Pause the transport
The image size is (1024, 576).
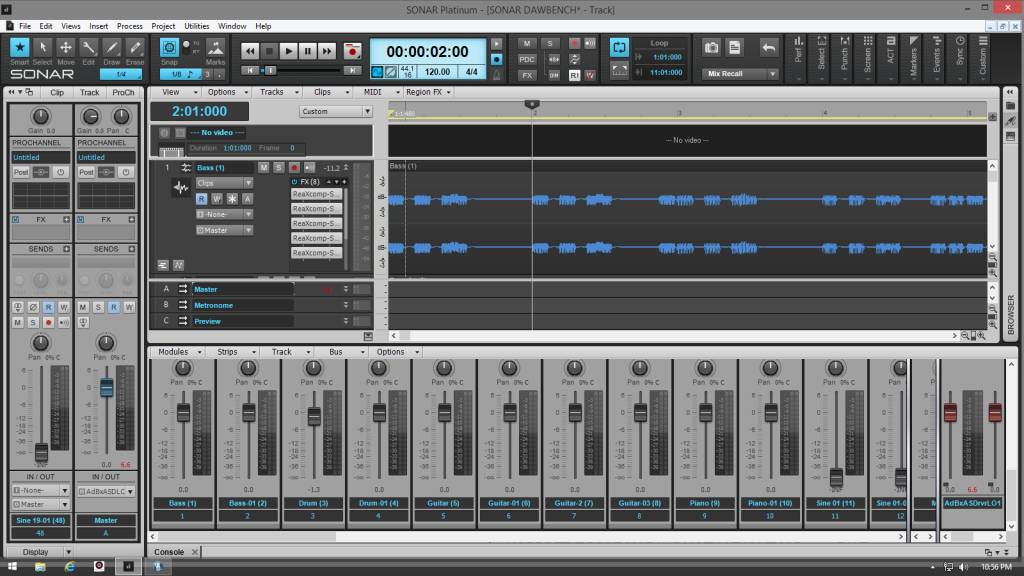[308, 51]
